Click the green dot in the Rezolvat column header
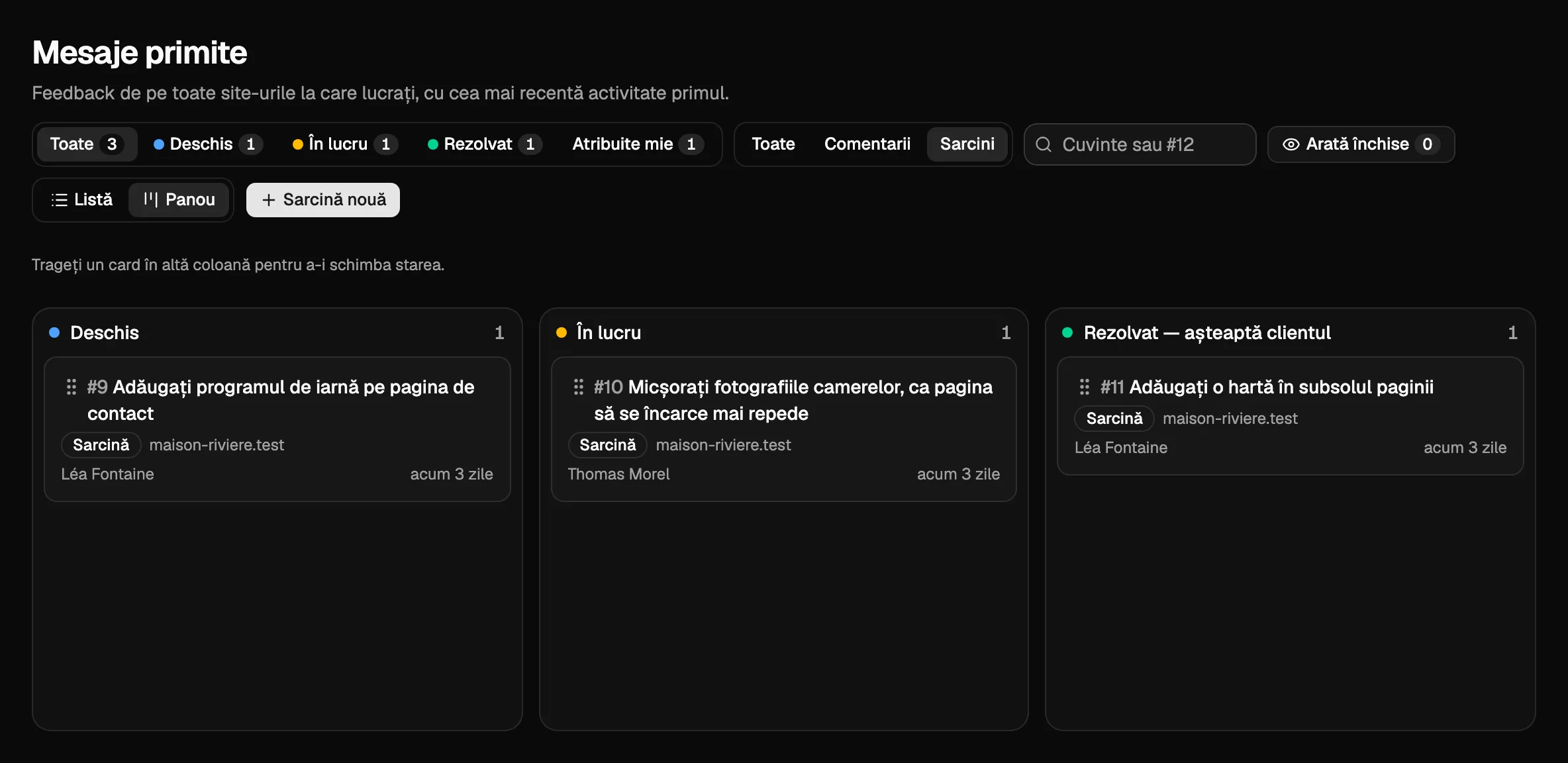 (1067, 332)
